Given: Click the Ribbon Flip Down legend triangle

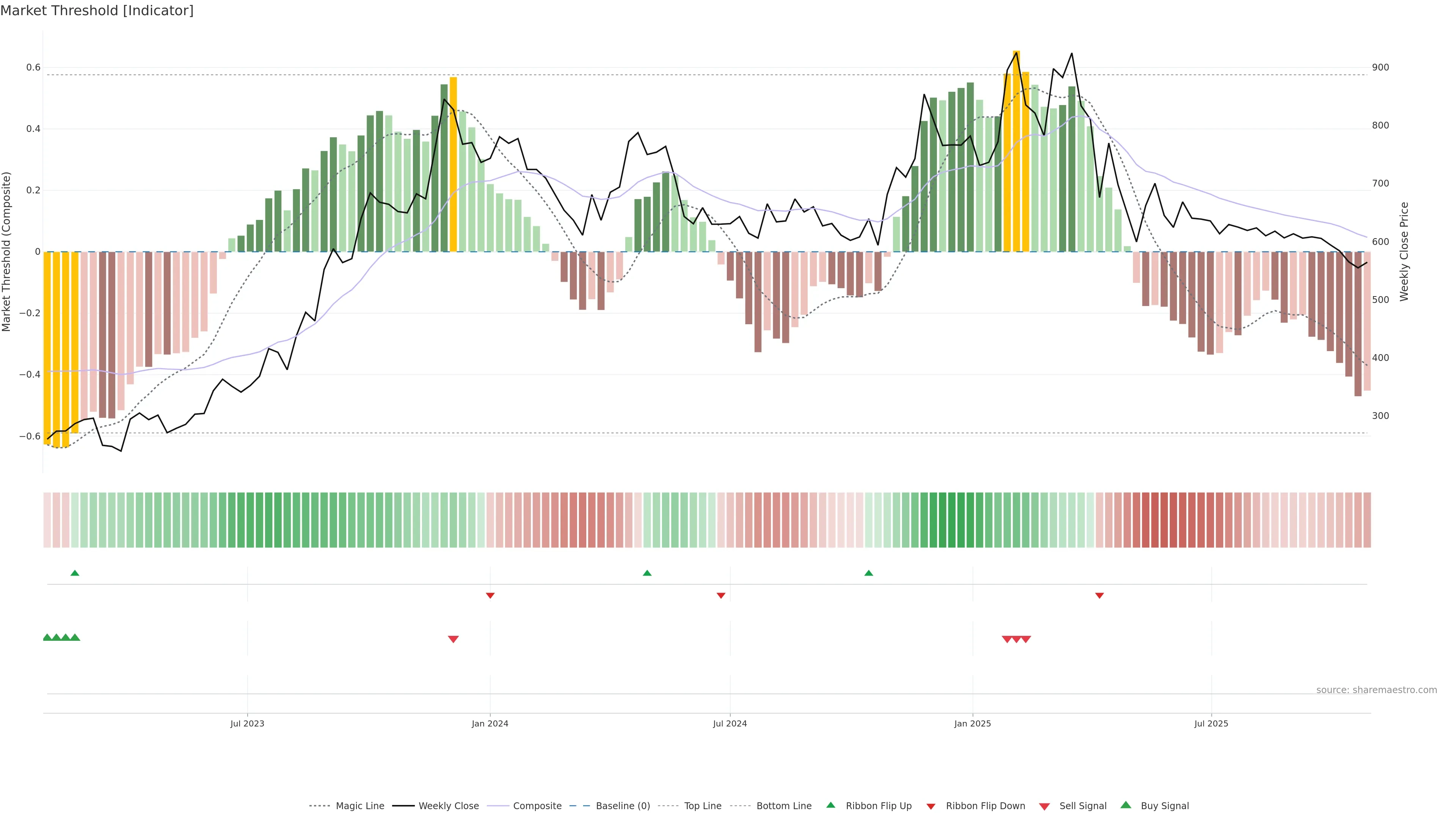Looking at the screenshot, I should coord(931,806).
